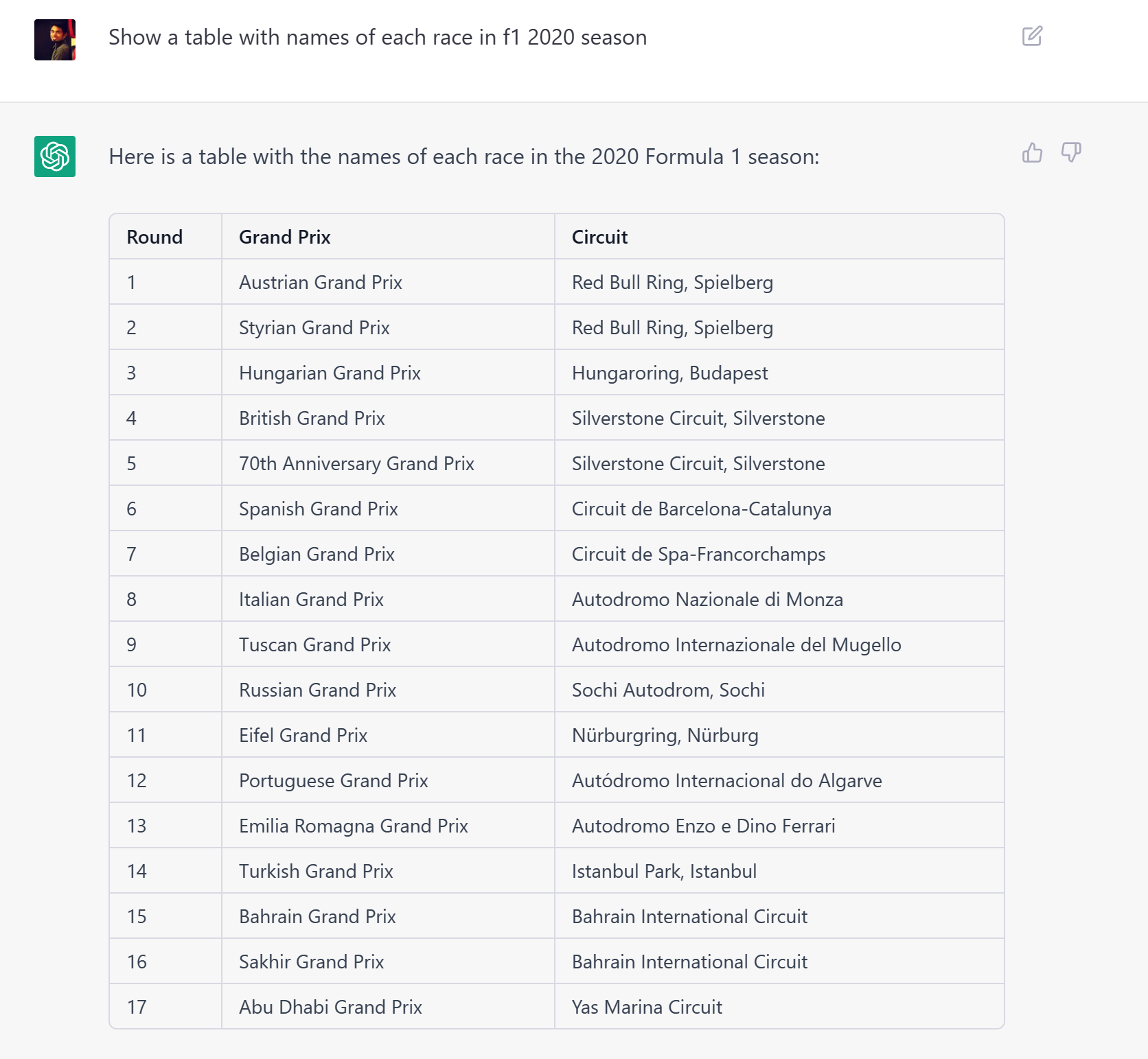1148x1059 pixels.
Task: Select the Styrian Grand Prix cell
Action: click(314, 327)
